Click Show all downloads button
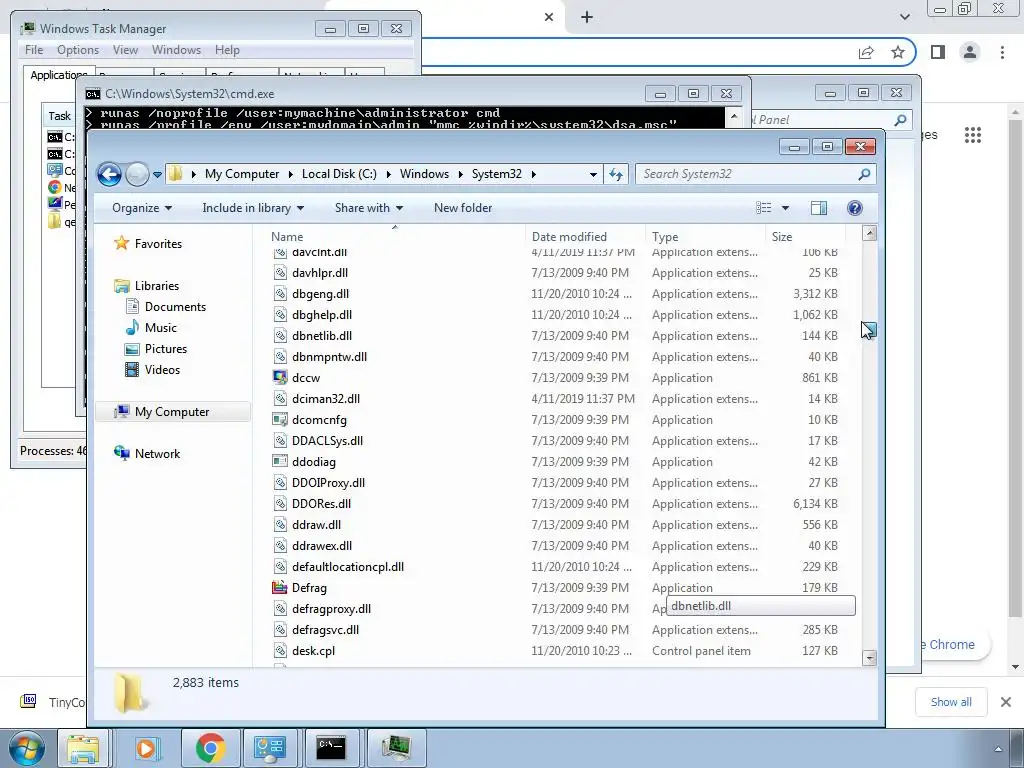This screenshot has height=768, width=1024. tap(951, 702)
